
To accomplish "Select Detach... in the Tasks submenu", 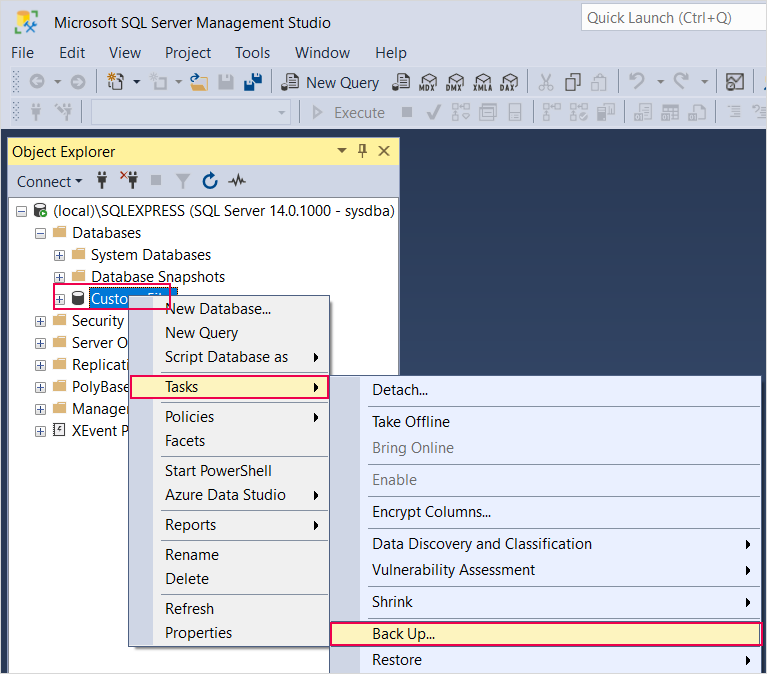I will coord(546,390).
